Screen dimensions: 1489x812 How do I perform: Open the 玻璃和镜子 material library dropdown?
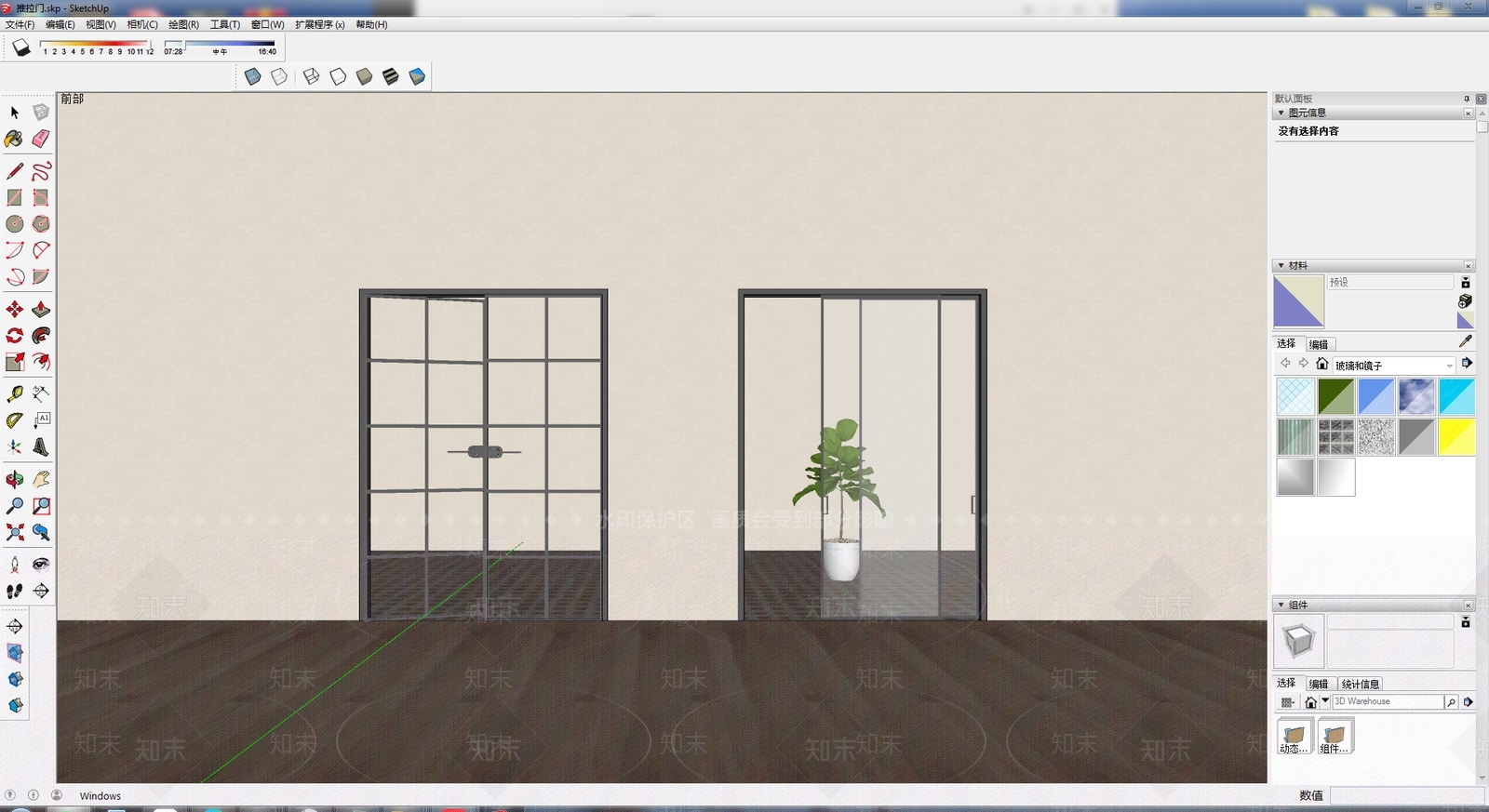pos(1393,366)
